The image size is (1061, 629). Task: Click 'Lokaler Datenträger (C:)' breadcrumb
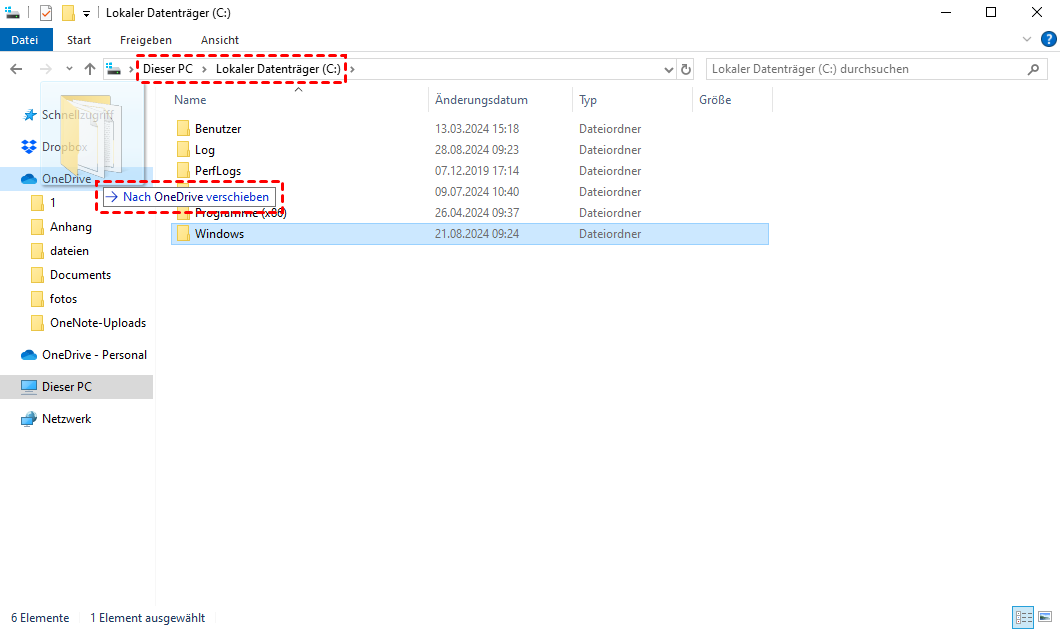pos(278,69)
